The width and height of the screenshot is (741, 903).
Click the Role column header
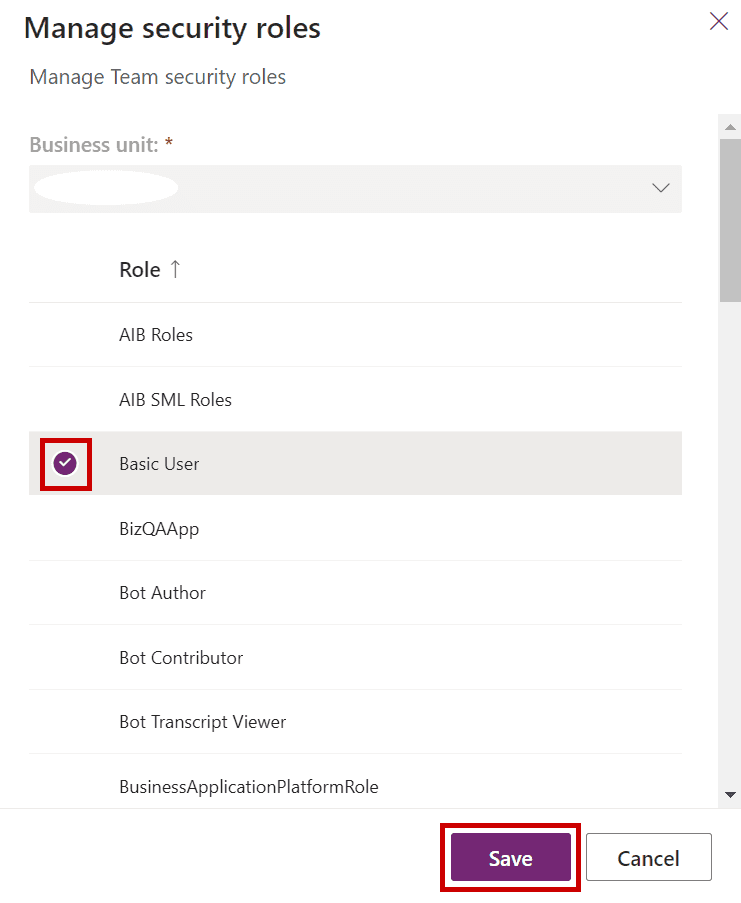click(140, 270)
